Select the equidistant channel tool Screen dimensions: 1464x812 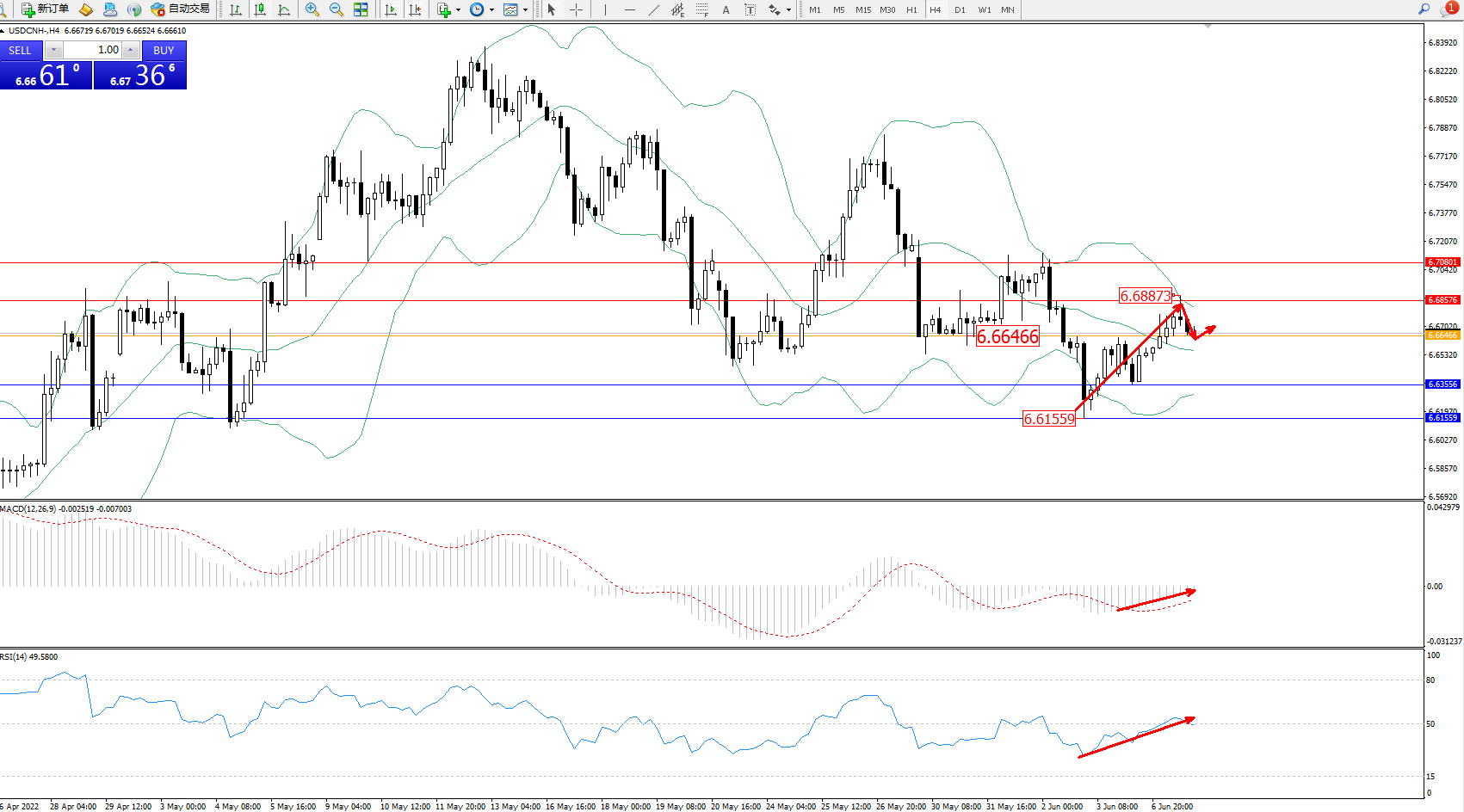[x=678, y=9]
